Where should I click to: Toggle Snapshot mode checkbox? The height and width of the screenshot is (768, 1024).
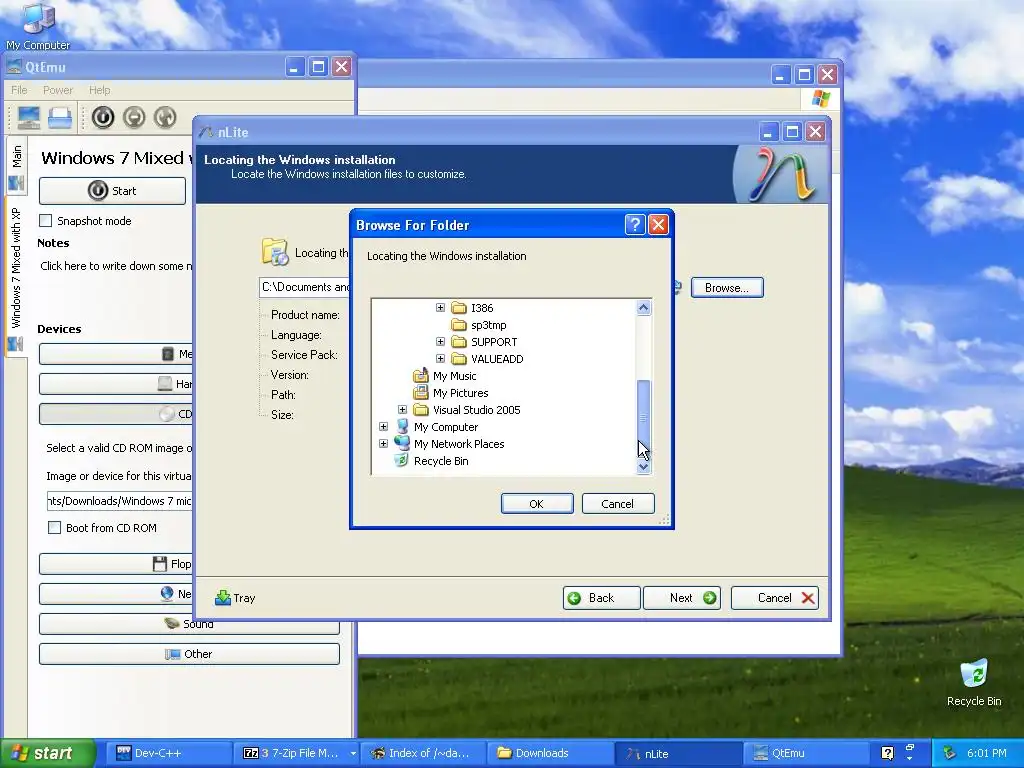tap(46, 221)
